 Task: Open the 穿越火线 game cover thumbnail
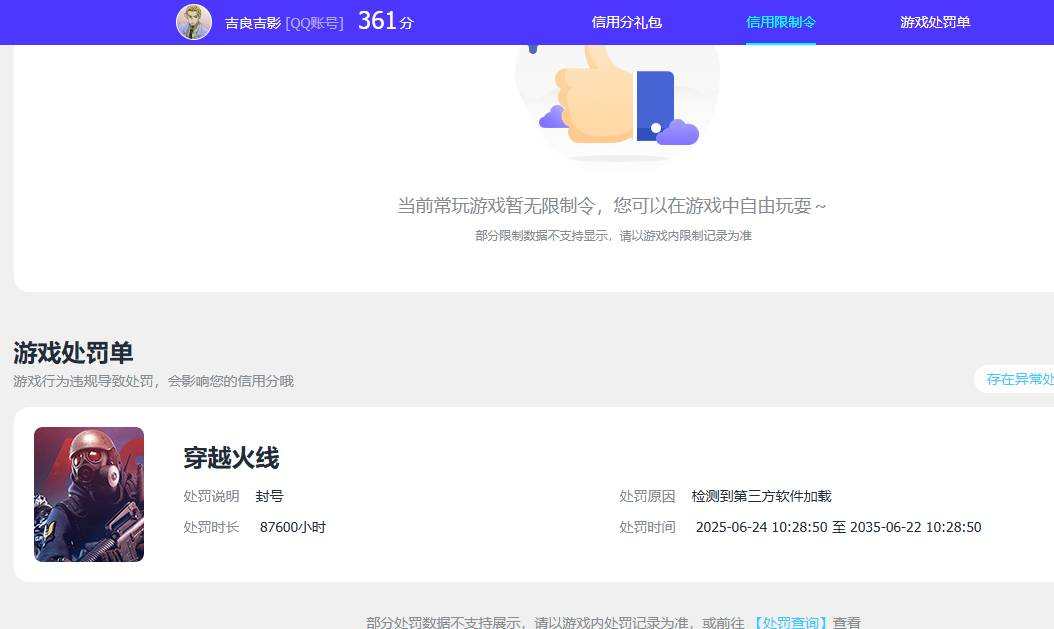(x=89, y=494)
